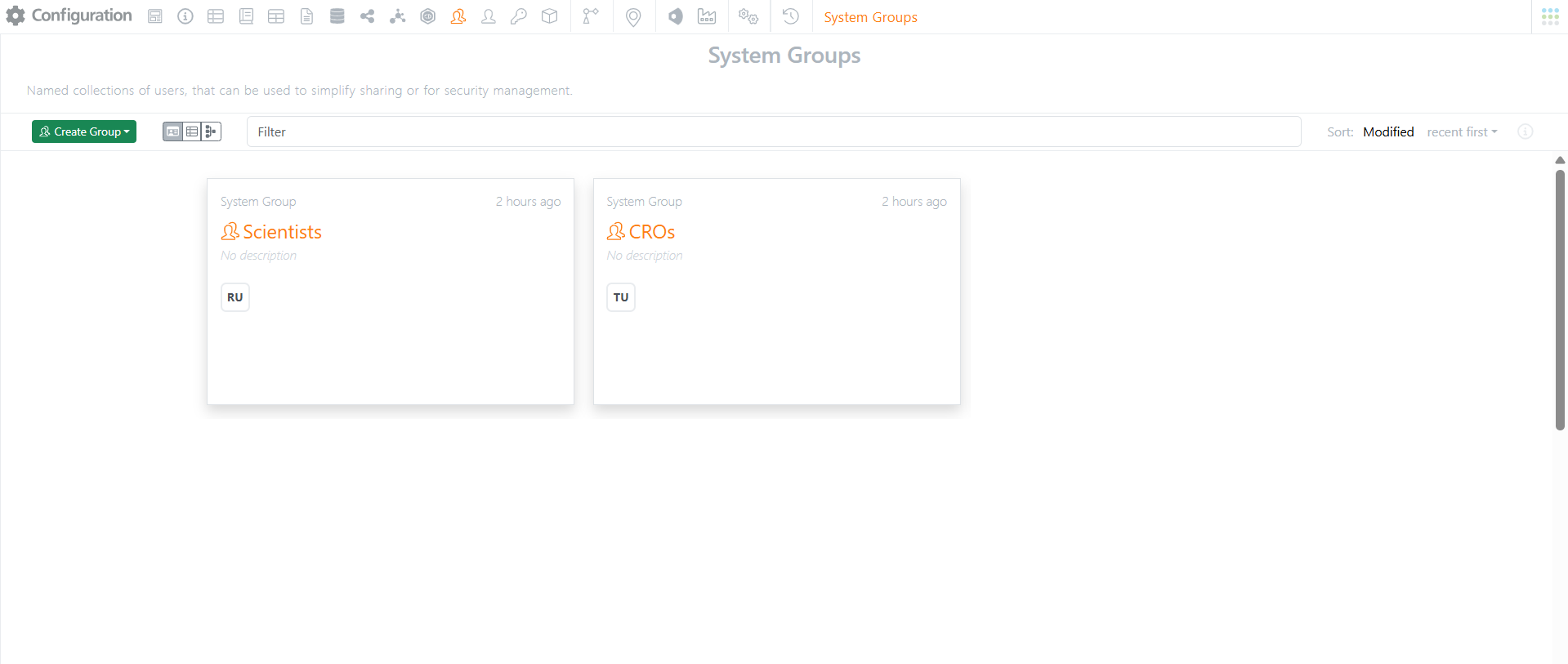Open the document page icon in top toolbar
This screenshot has height=664, width=1568.
pyautogui.click(x=306, y=16)
